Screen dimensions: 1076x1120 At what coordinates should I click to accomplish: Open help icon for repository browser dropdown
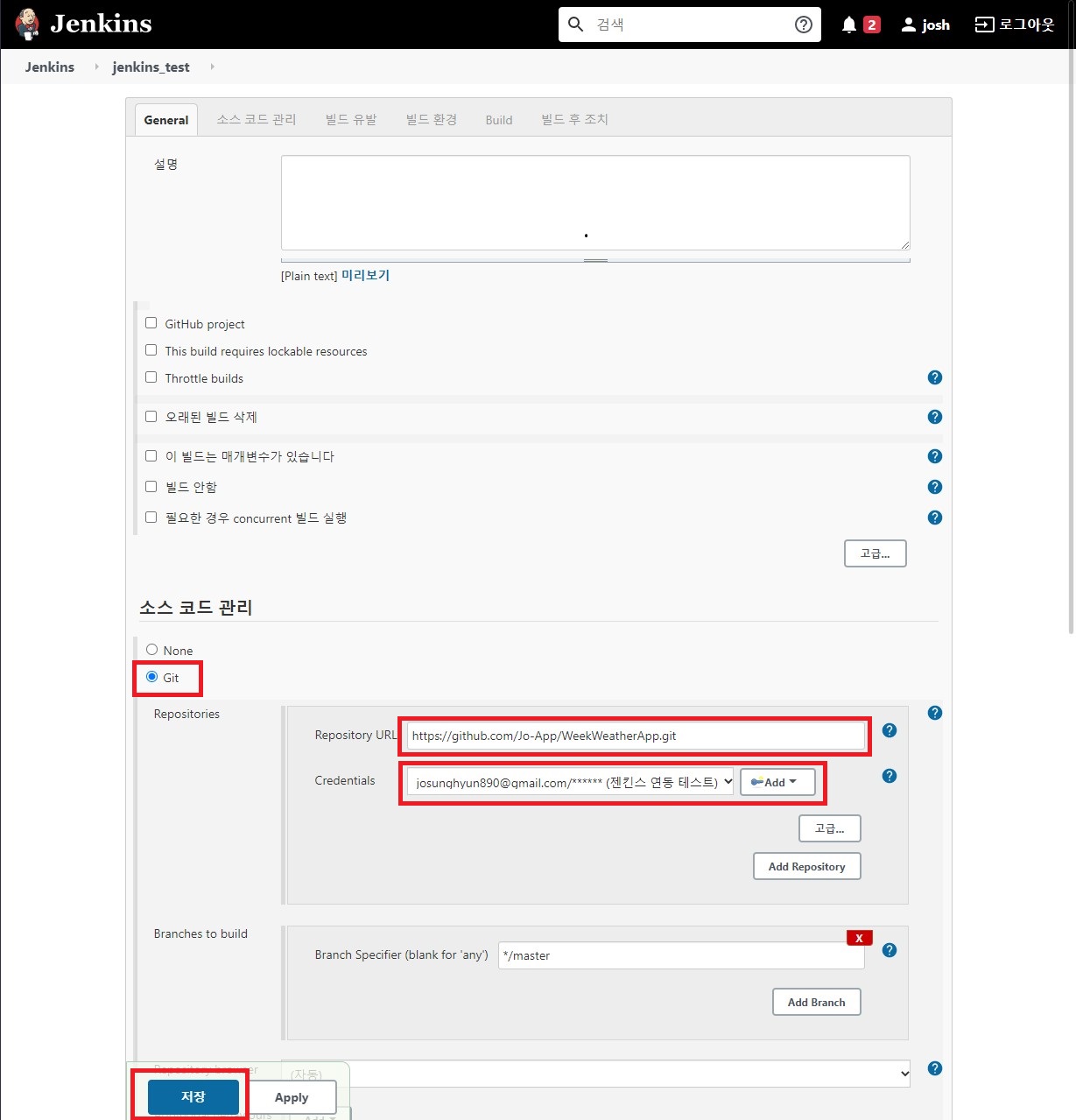[x=935, y=1068]
